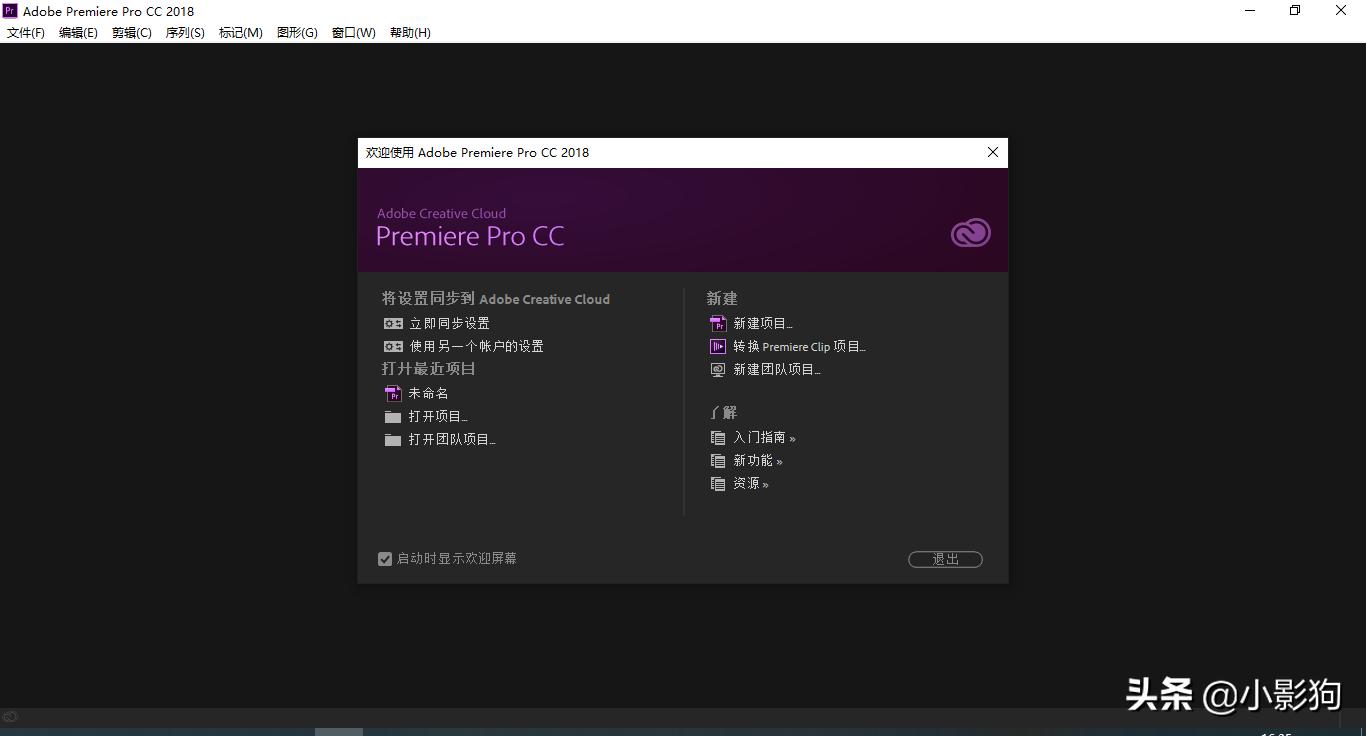Click the Pr icon beside 新建项目
The height and width of the screenshot is (736, 1366).
tap(717, 323)
